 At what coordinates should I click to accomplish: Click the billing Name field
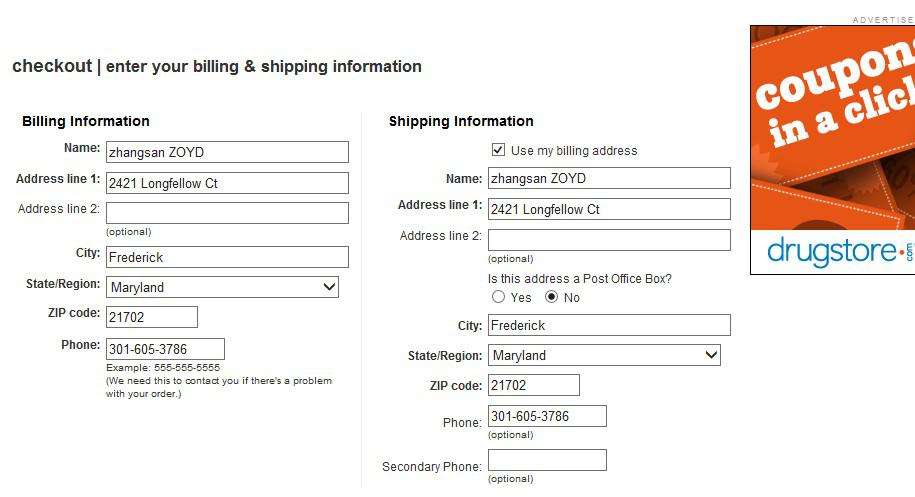click(x=227, y=152)
